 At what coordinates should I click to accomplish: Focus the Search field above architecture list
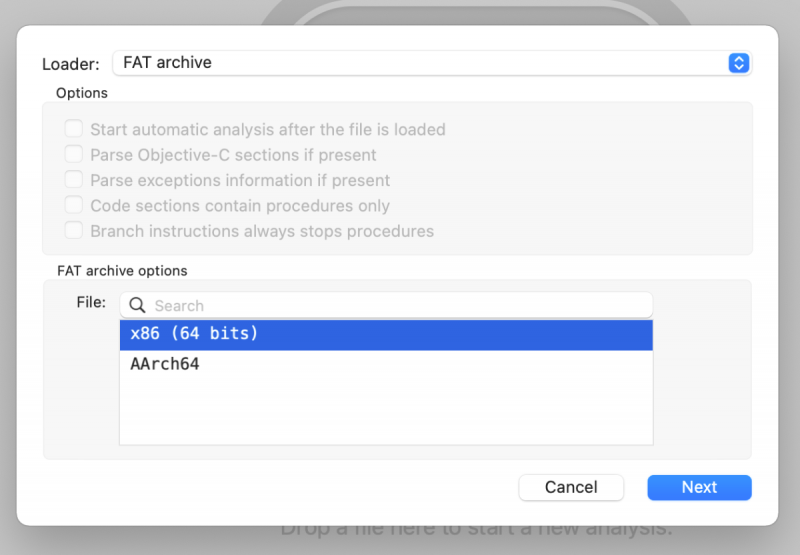[x=400, y=306]
